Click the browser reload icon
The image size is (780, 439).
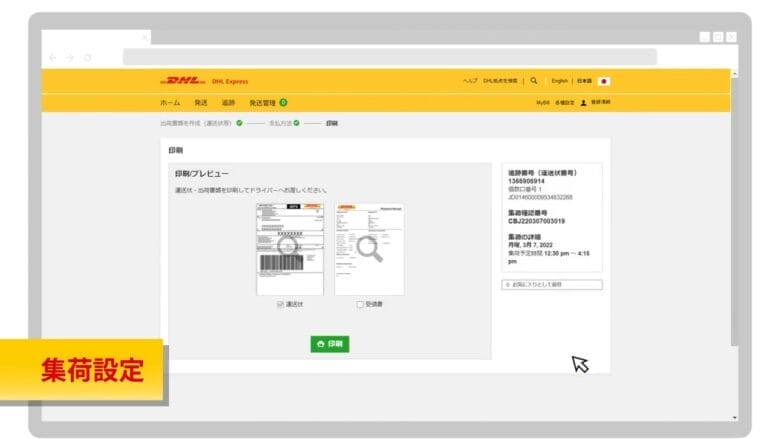[88, 58]
